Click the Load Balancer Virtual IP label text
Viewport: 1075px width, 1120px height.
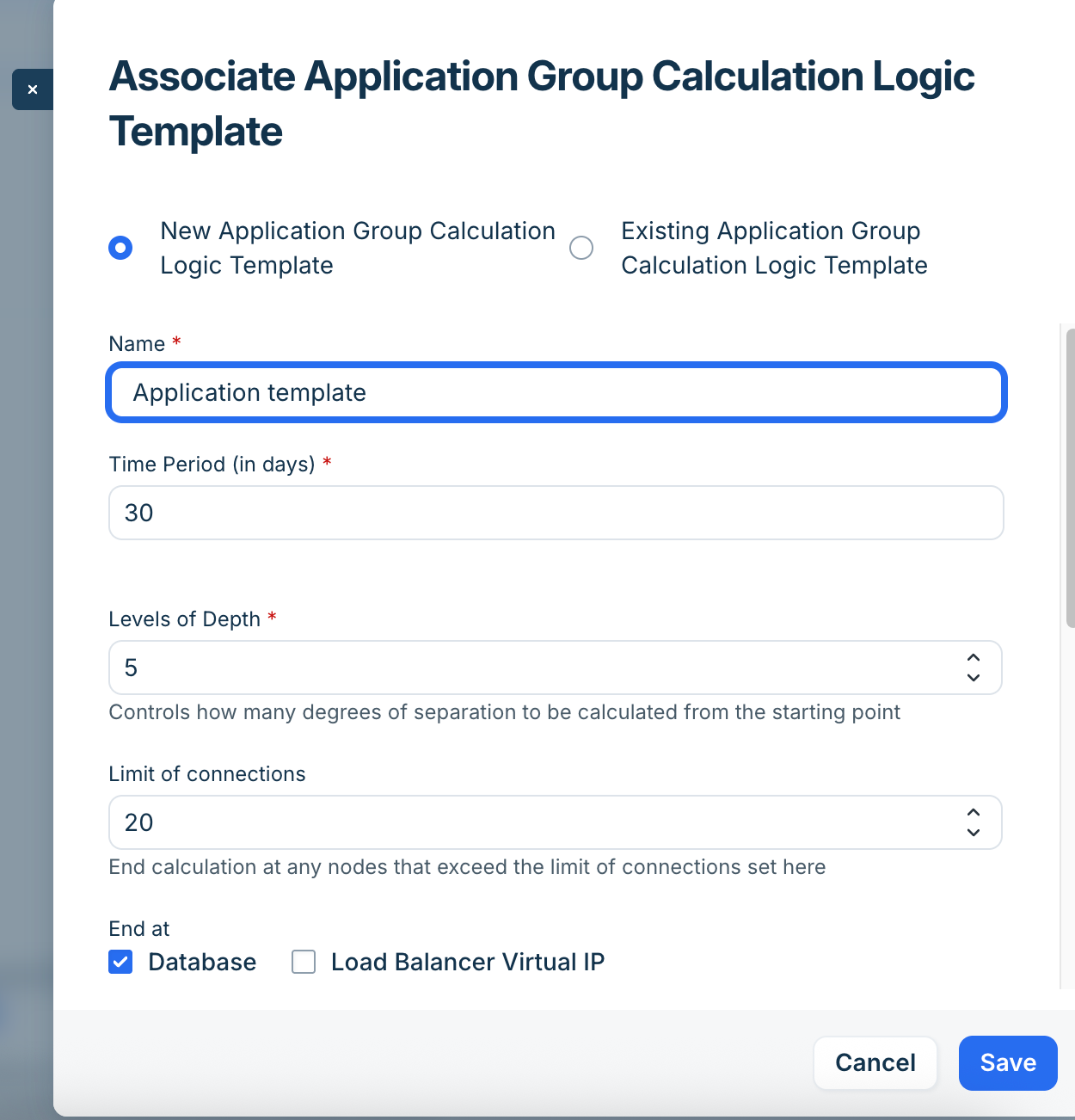coord(468,962)
